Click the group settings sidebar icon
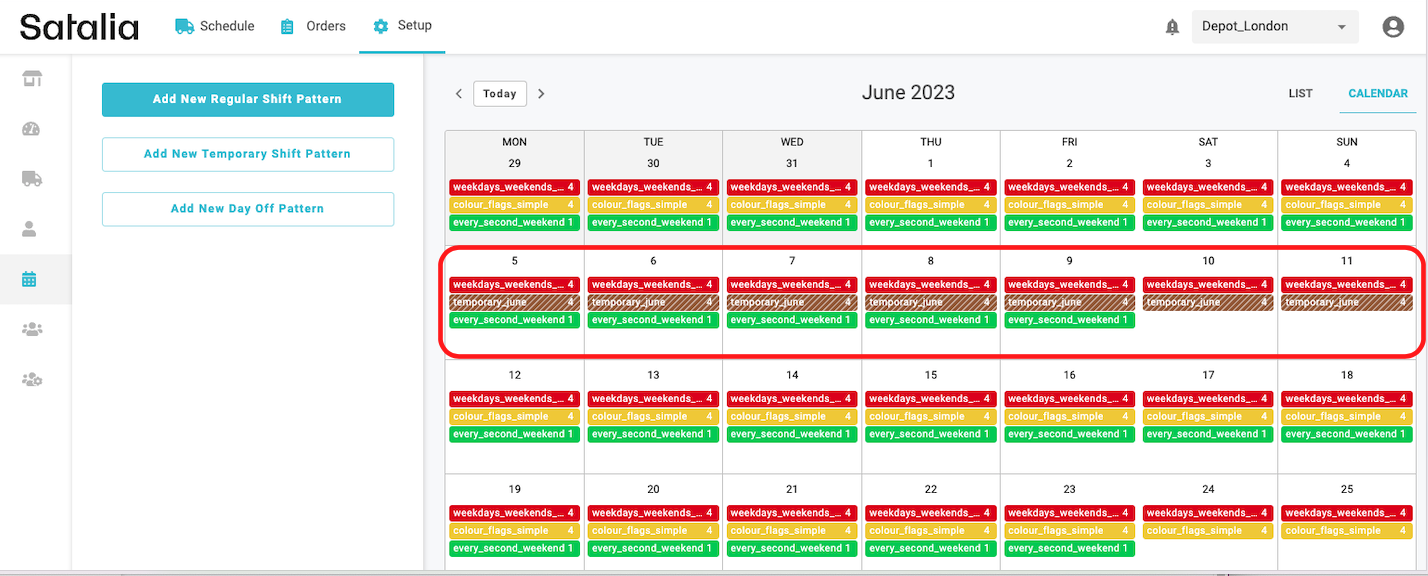 coord(31,379)
